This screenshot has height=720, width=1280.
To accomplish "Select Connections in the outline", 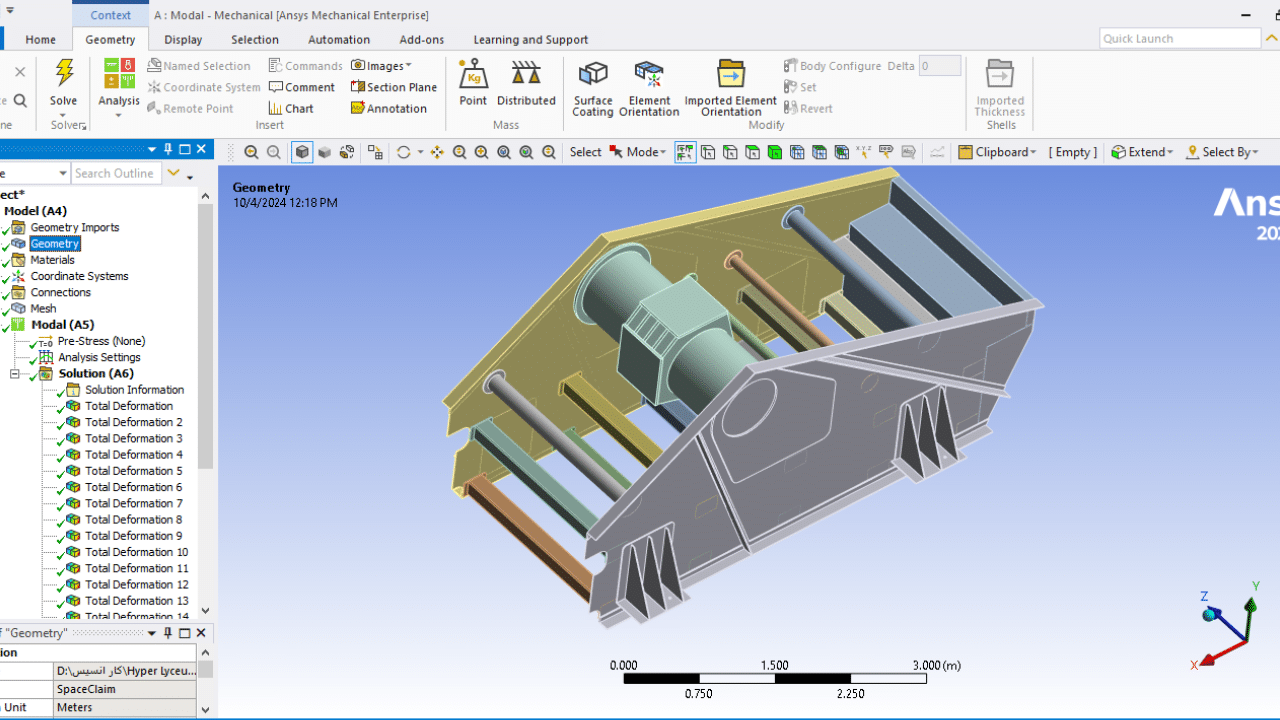I will [x=60, y=292].
